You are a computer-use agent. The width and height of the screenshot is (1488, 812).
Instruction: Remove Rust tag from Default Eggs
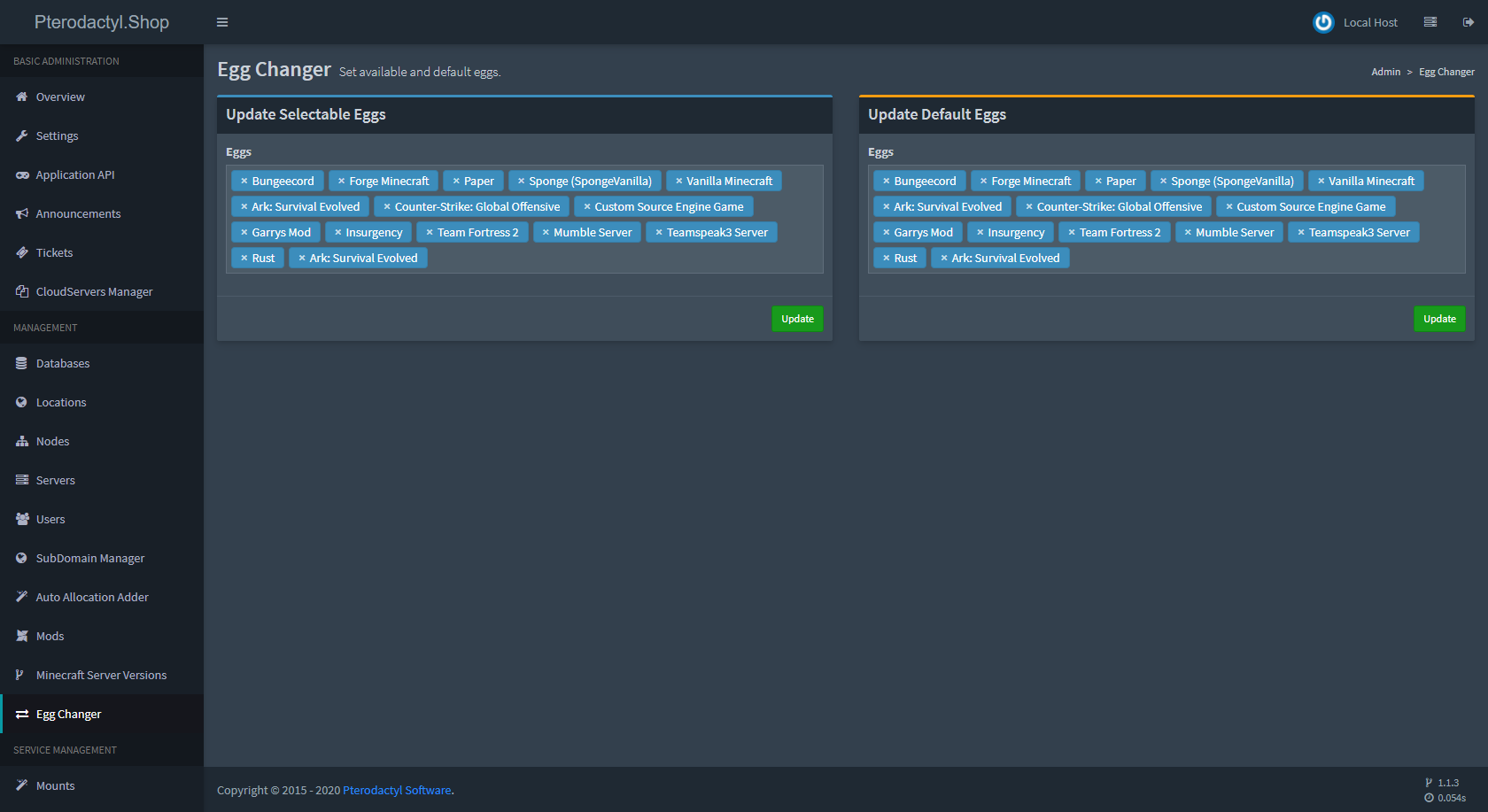(887, 259)
